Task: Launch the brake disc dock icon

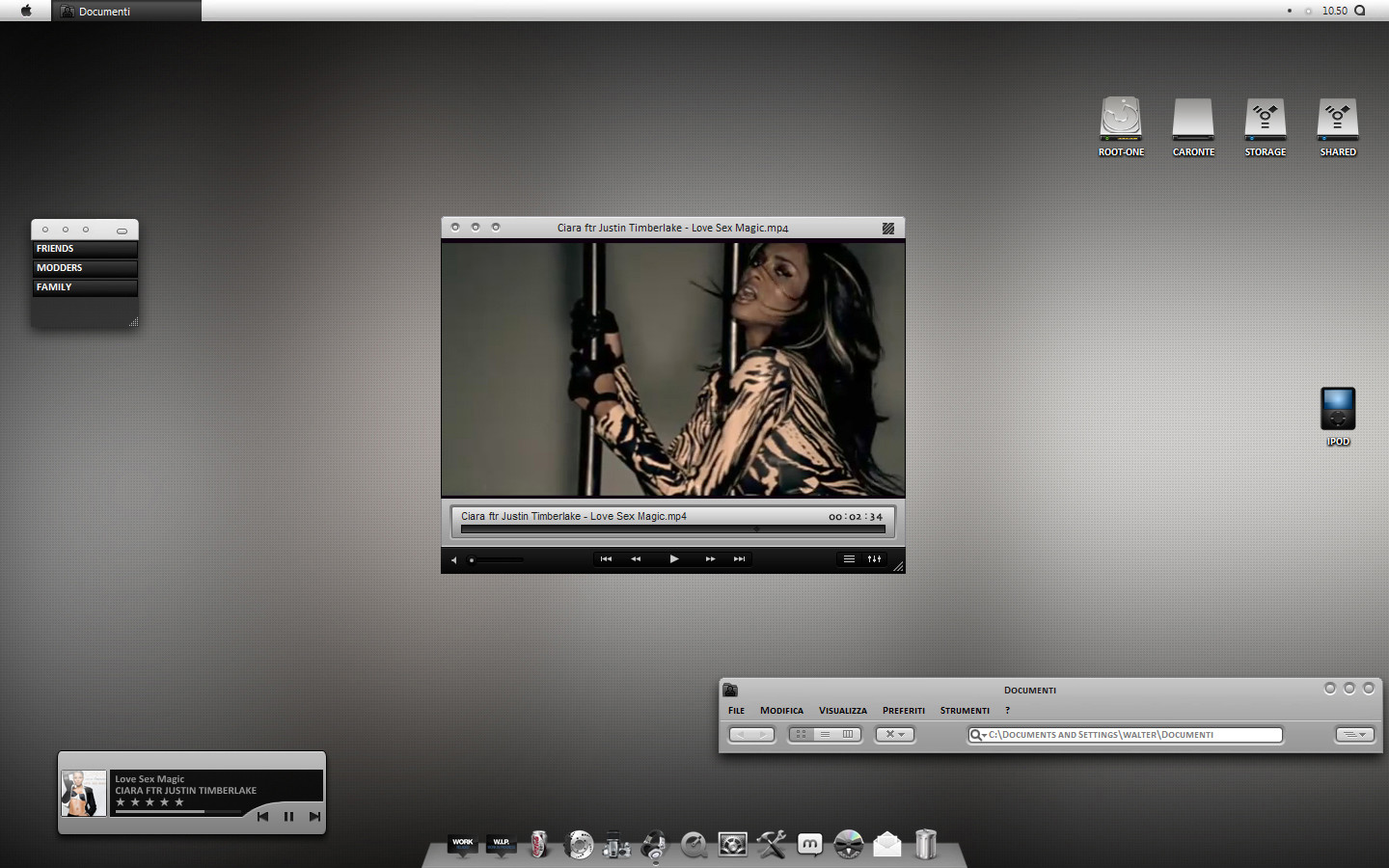Action: 579,845
